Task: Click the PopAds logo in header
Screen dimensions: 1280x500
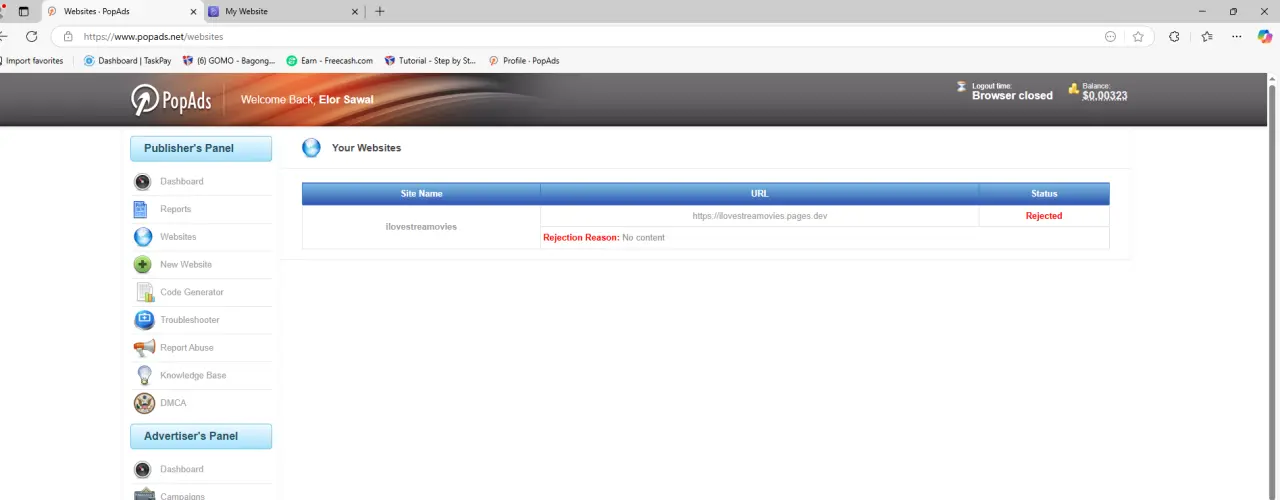Action: tap(171, 99)
